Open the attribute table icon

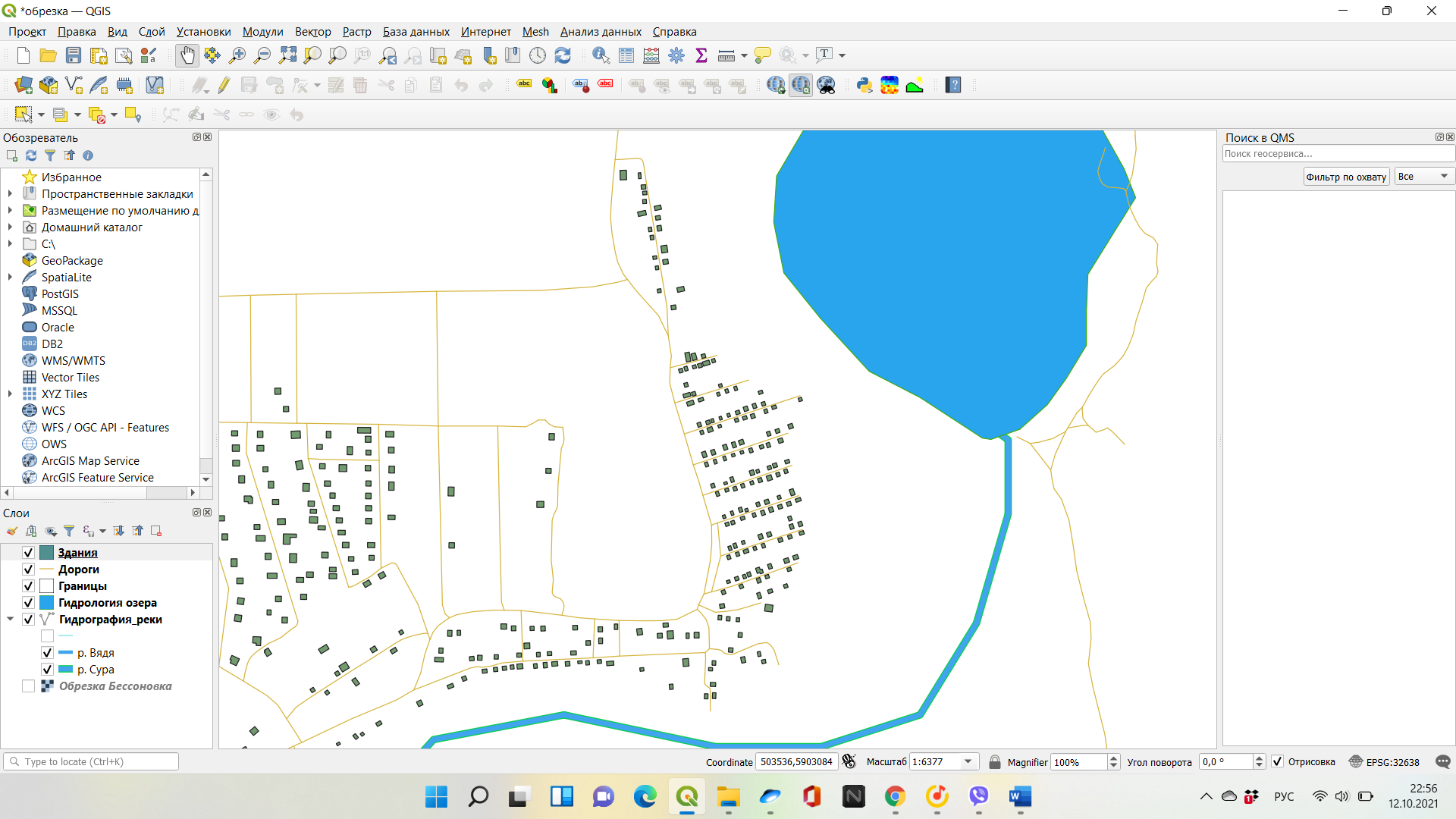[x=626, y=55]
